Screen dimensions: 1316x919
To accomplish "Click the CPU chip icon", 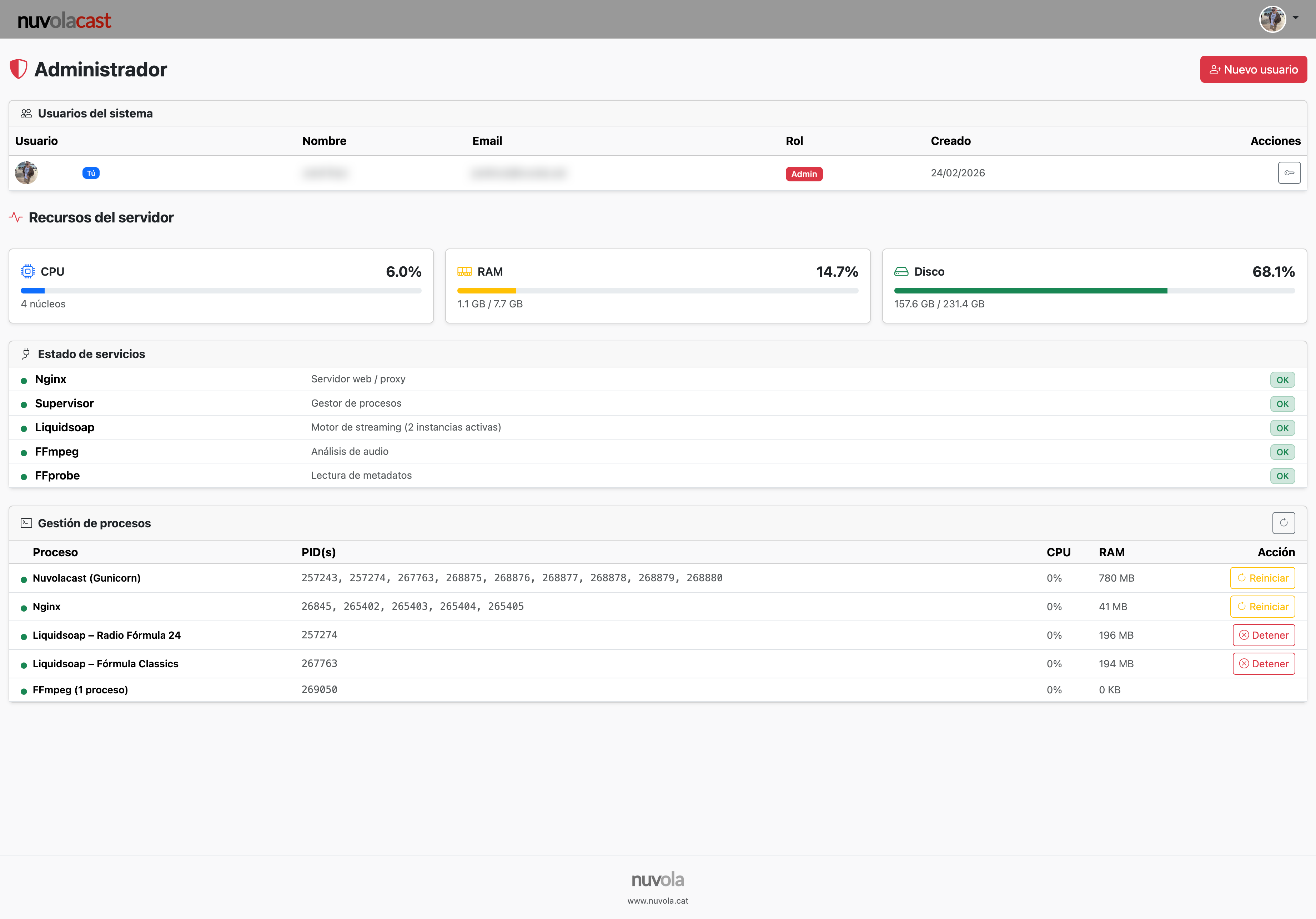I will [x=27, y=271].
